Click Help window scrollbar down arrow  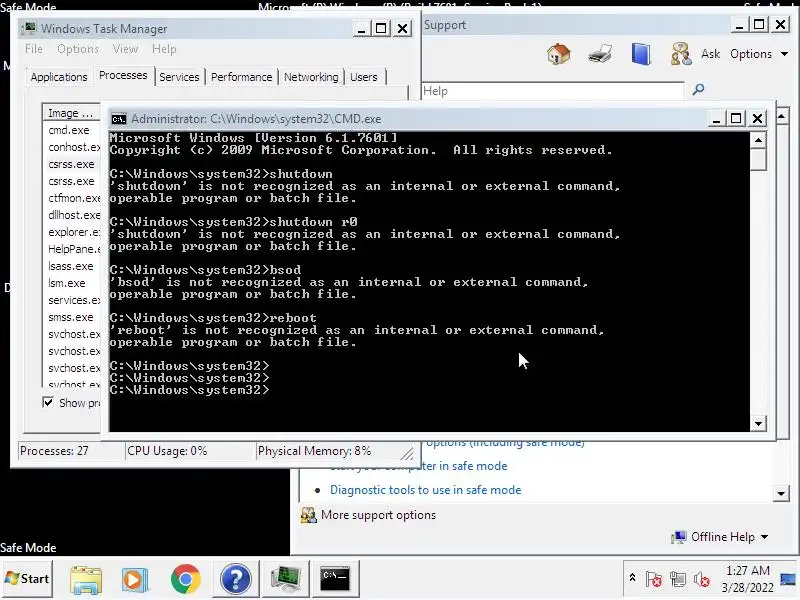(781, 493)
